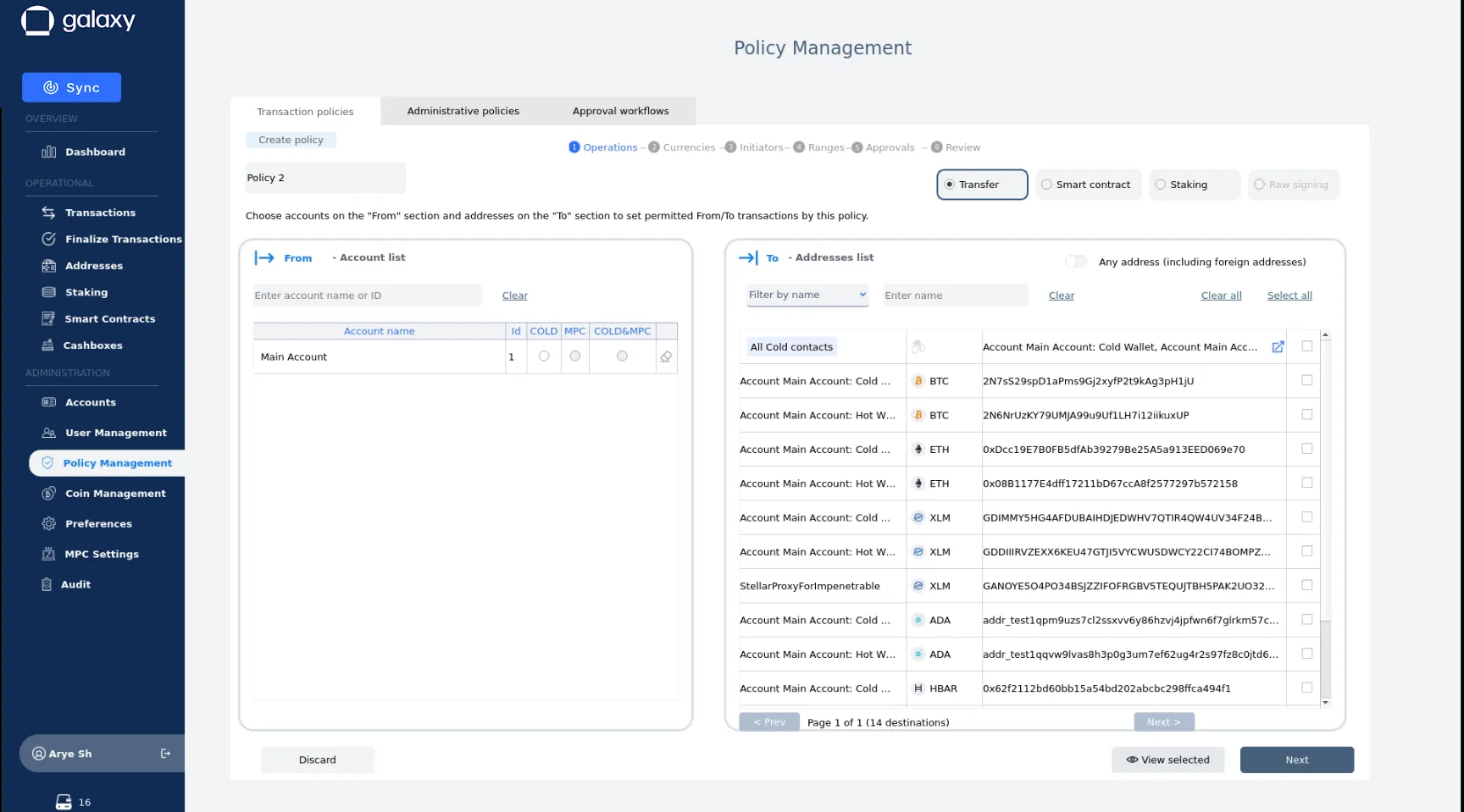Switch to Administrative policies tab

[463, 111]
